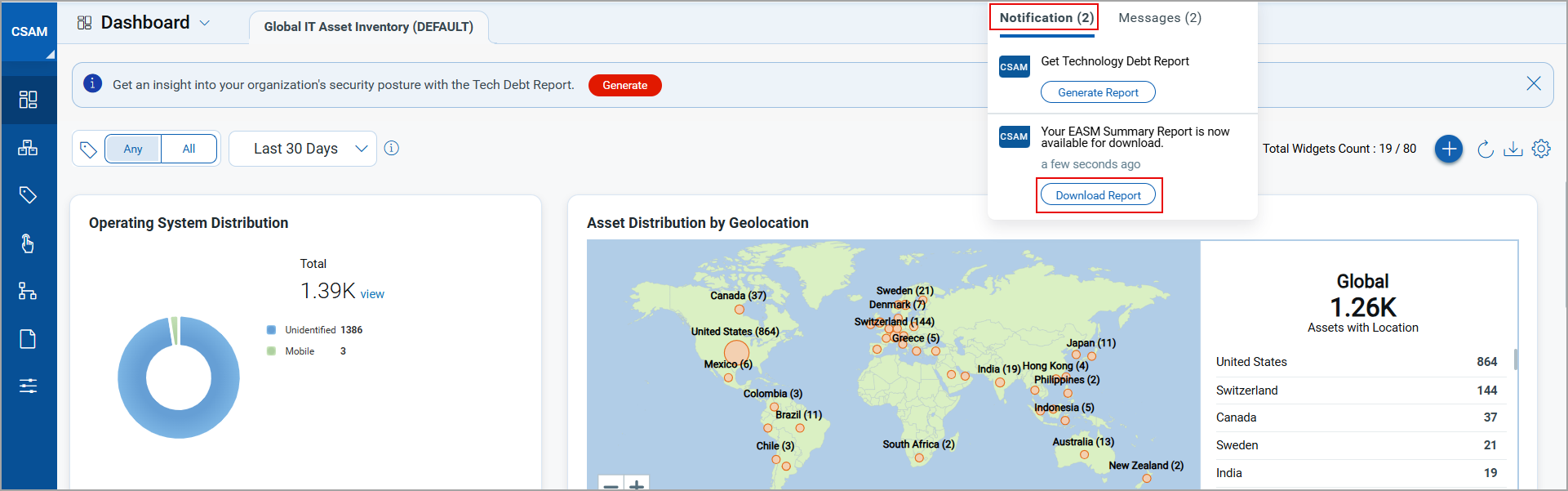
Task: Click the blue add widget plus button
Action: [x=1449, y=149]
